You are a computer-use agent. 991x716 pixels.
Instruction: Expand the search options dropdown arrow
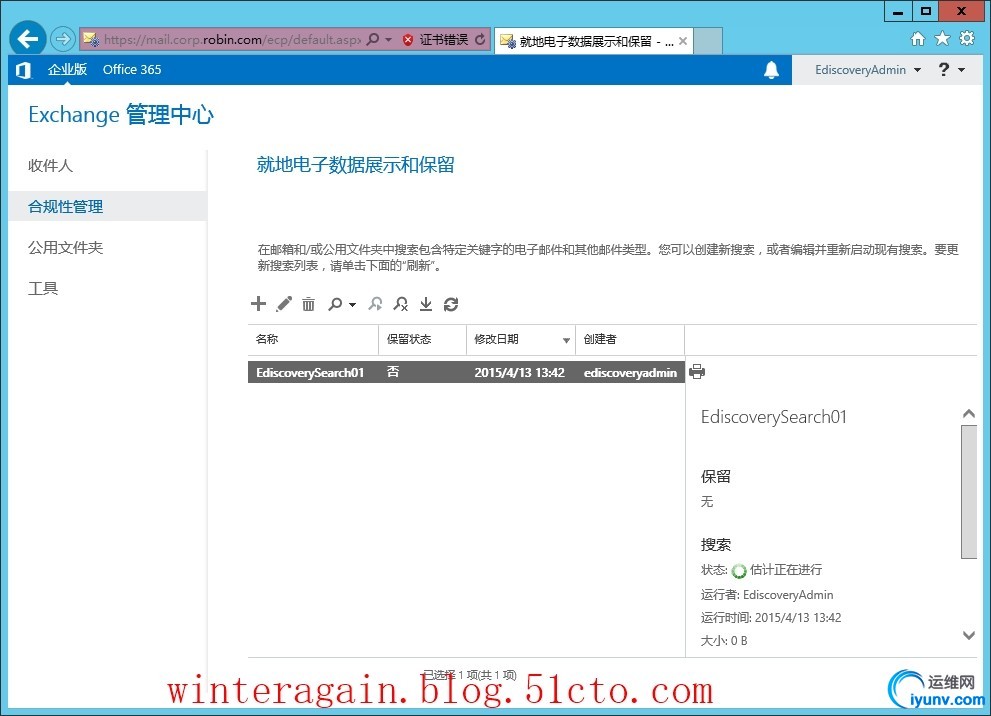pyautogui.click(x=352, y=305)
